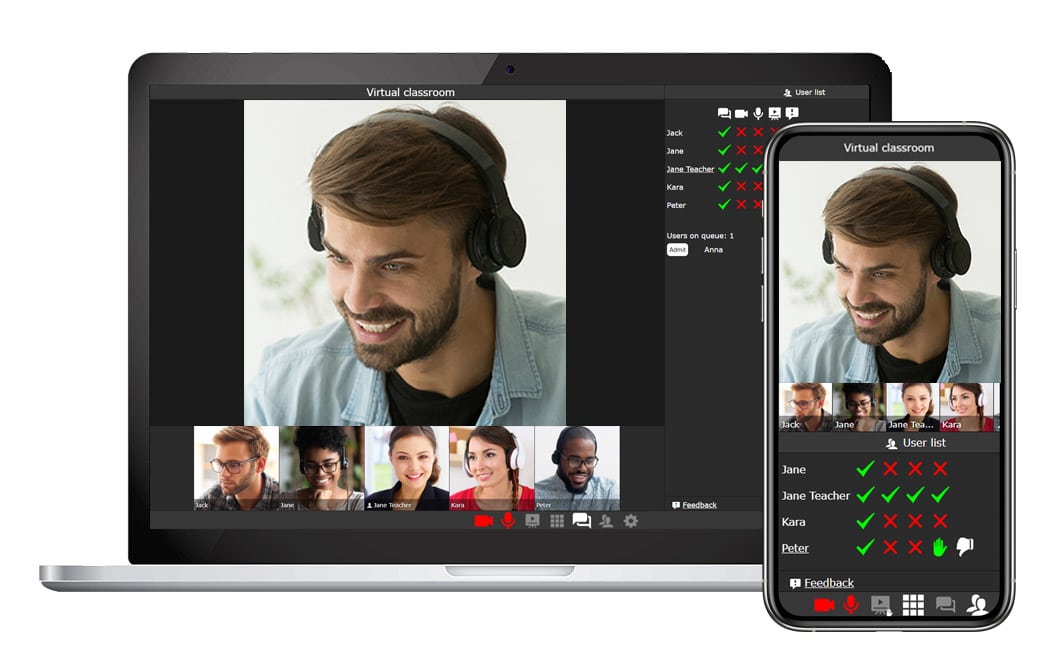Toggle Peter's chat checkmark on phone user list

(865, 548)
